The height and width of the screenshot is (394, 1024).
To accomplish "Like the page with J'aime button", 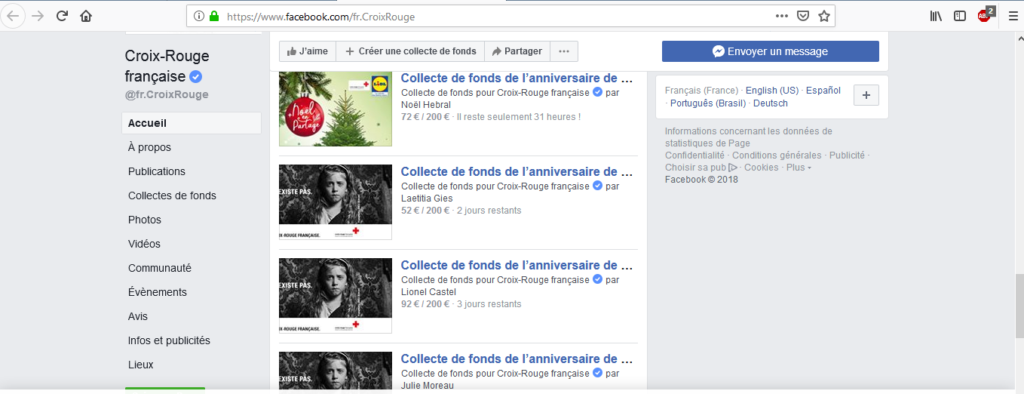I will 308,52.
